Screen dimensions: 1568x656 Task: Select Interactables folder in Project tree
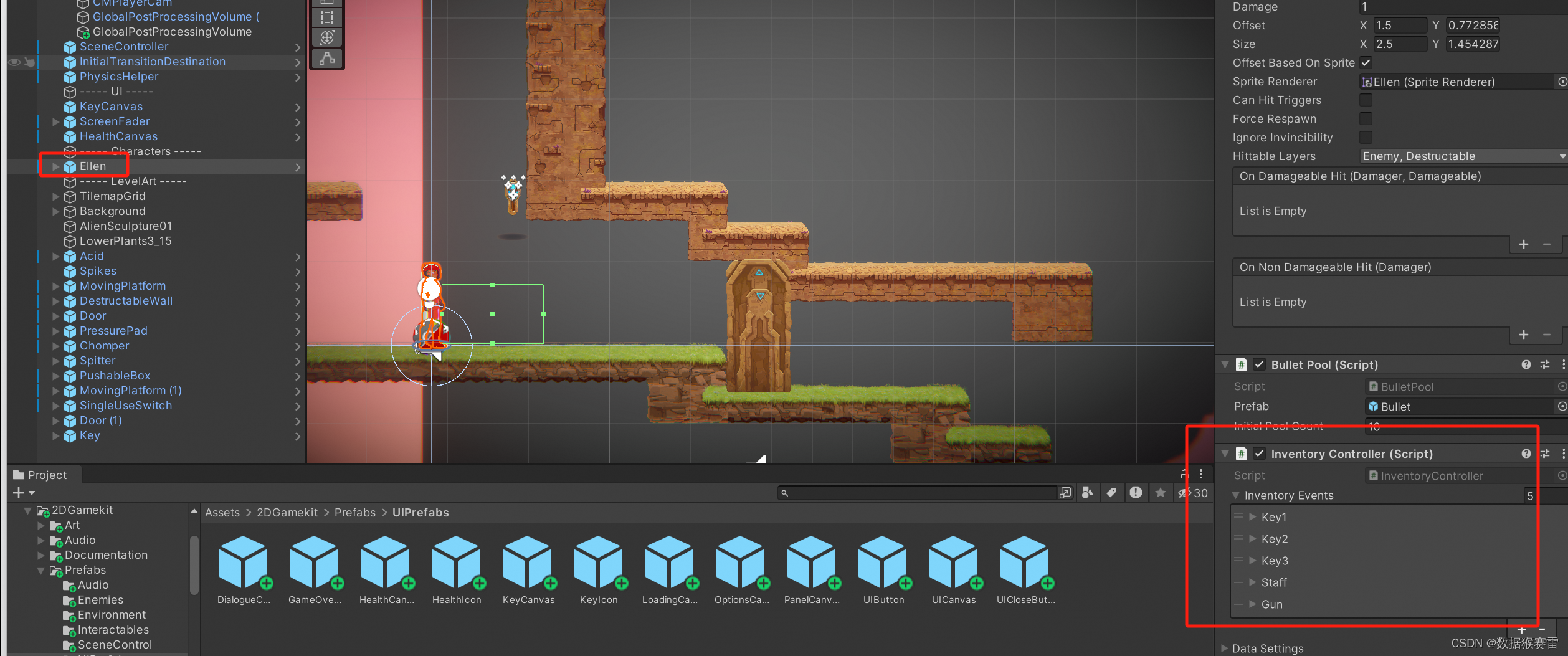[113, 629]
